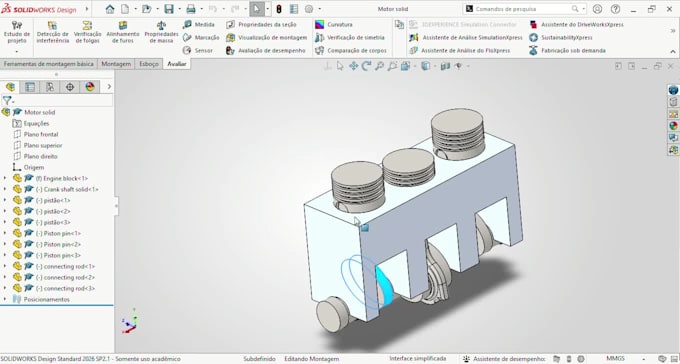Save the Motor solid document
Screen dimensions: 680x364
(x=169, y=9)
